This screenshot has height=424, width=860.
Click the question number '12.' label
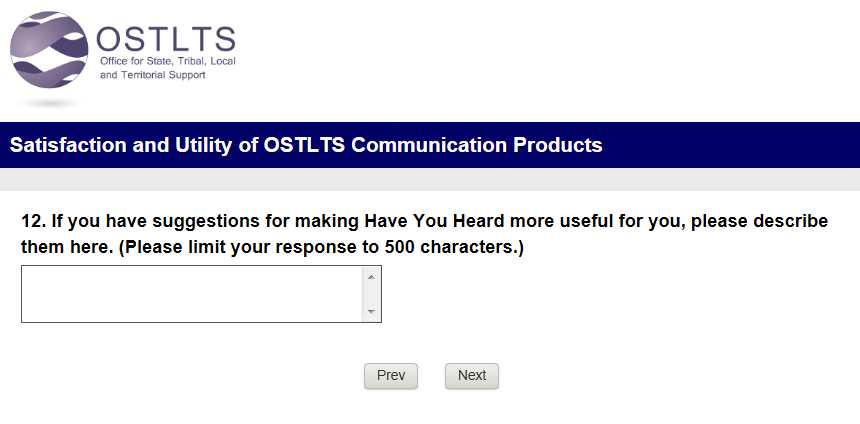(x=34, y=221)
